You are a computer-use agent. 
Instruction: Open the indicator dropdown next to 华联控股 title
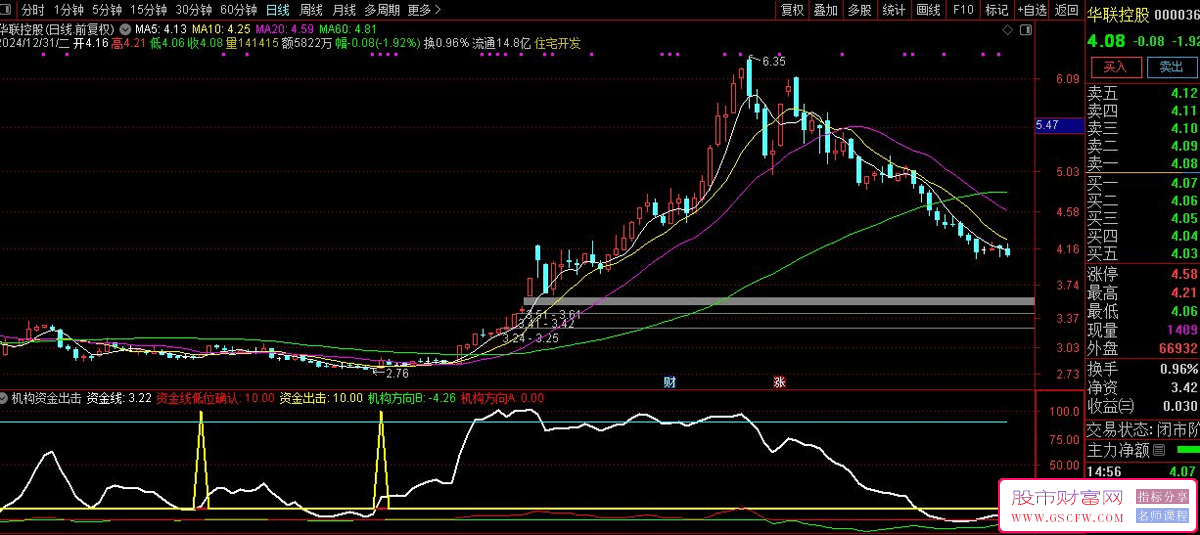pyautogui.click(x=125, y=28)
